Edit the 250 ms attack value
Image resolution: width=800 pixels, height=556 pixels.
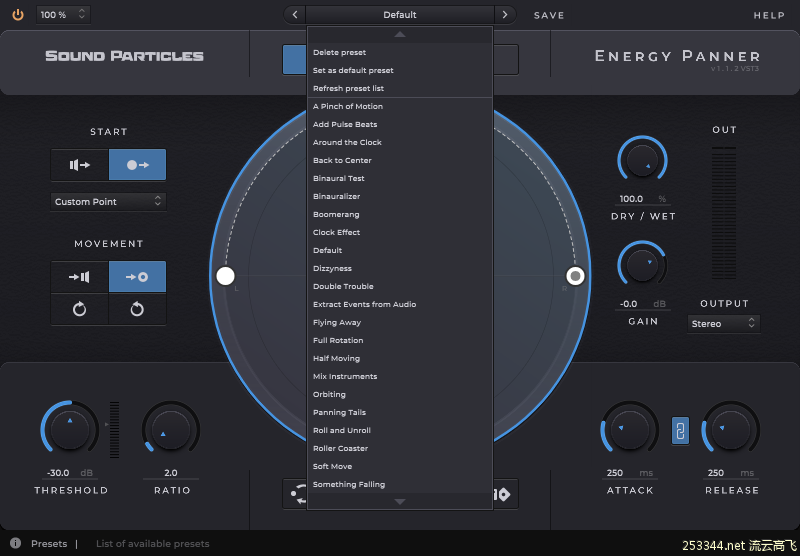pyautogui.click(x=630, y=473)
